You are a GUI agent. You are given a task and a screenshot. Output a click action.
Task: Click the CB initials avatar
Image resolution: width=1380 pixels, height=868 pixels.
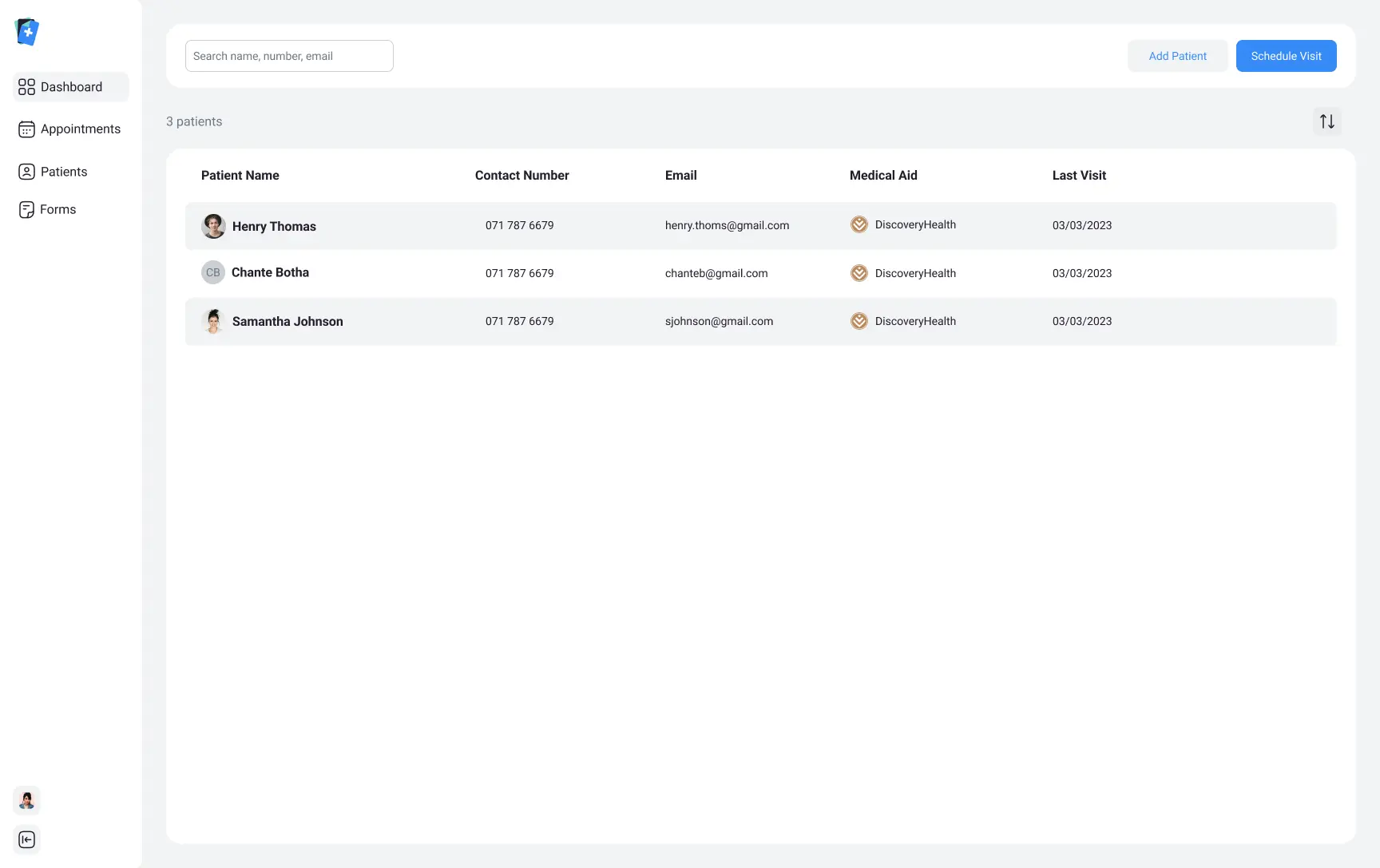pyautogui.click(x=212, y=272)
